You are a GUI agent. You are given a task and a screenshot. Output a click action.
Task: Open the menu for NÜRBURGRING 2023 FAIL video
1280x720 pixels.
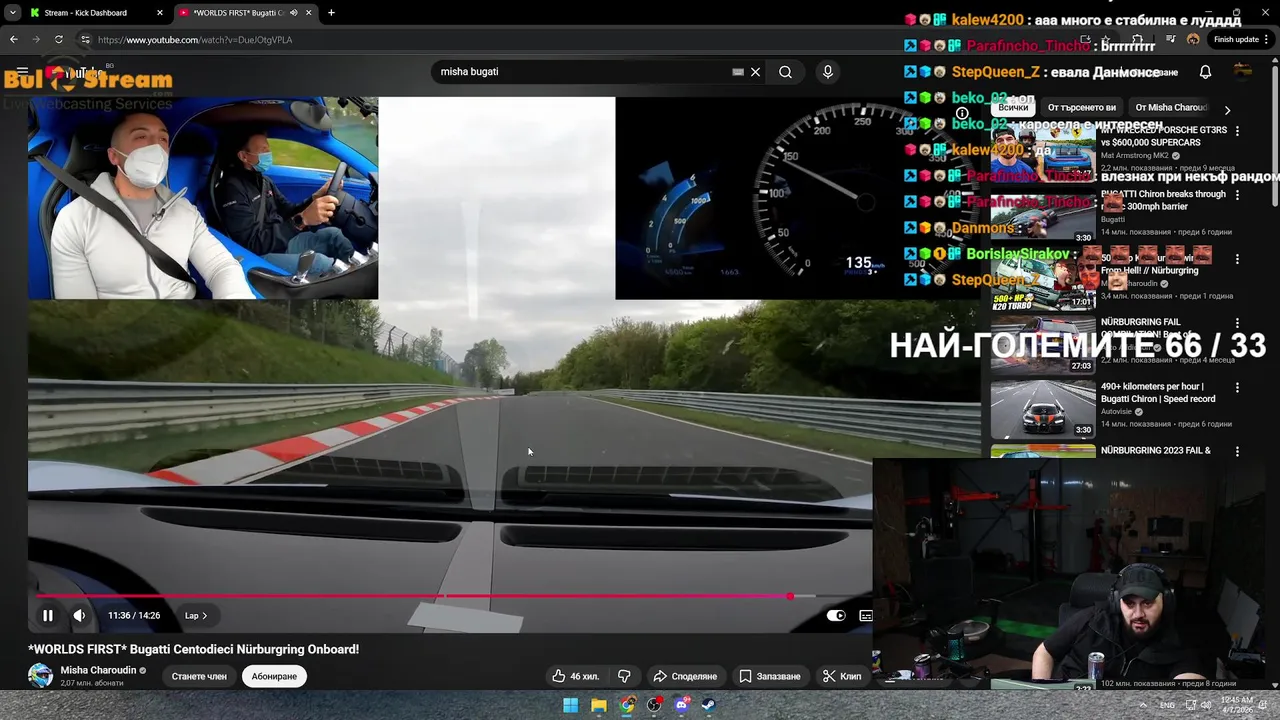coord(1237,451)
